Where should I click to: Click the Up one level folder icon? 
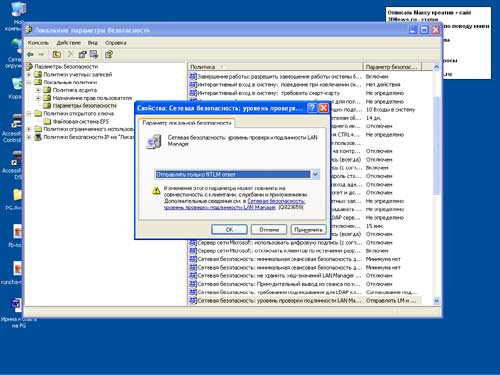[x=57, y=54]
